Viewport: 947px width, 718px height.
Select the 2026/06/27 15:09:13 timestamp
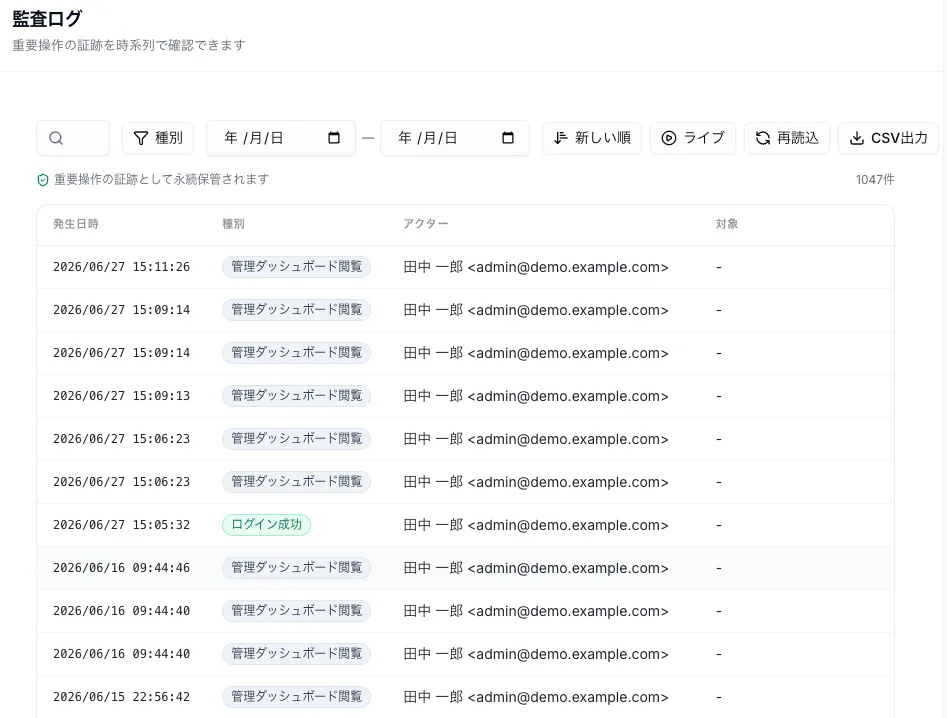point(121,396)
